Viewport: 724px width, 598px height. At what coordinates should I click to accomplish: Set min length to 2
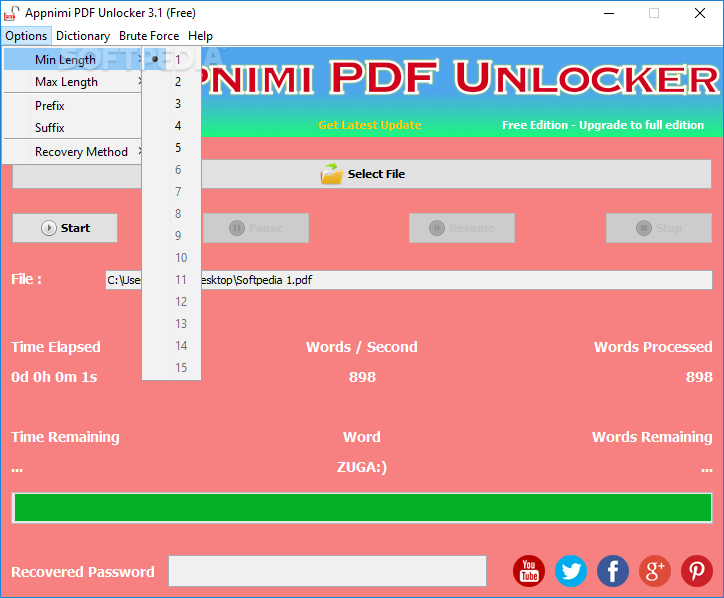tap(172, 82)
